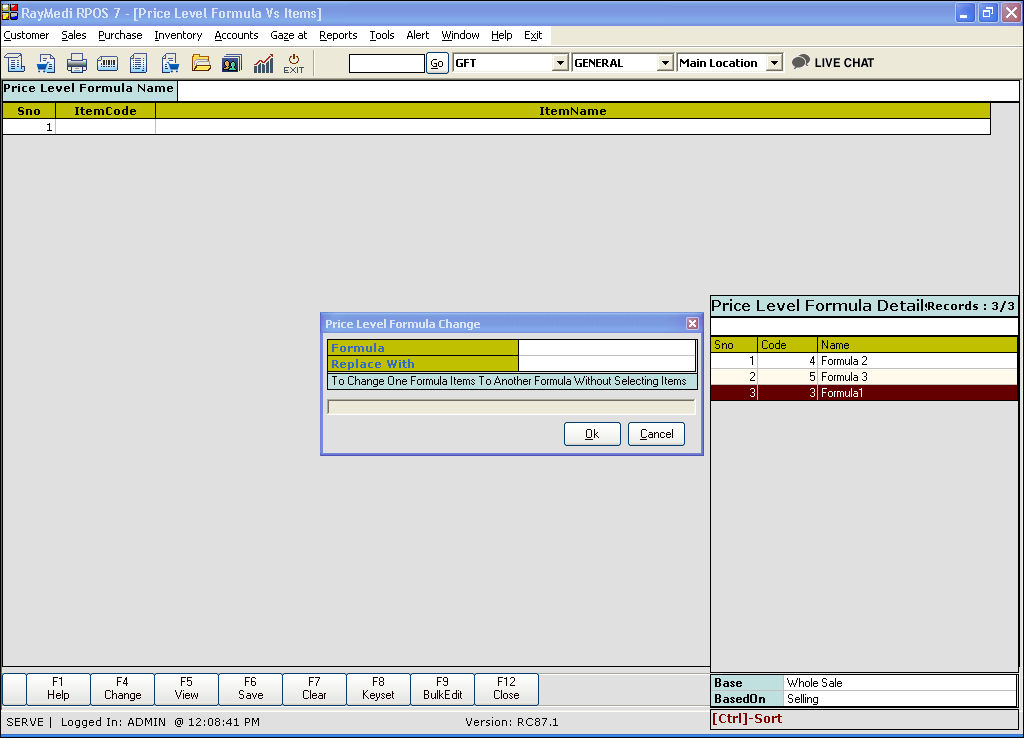The height and width of the screenshot is (738, 1024).
Task: Click the Price Level Formula Name field
Action: click(x=598, y=91)
